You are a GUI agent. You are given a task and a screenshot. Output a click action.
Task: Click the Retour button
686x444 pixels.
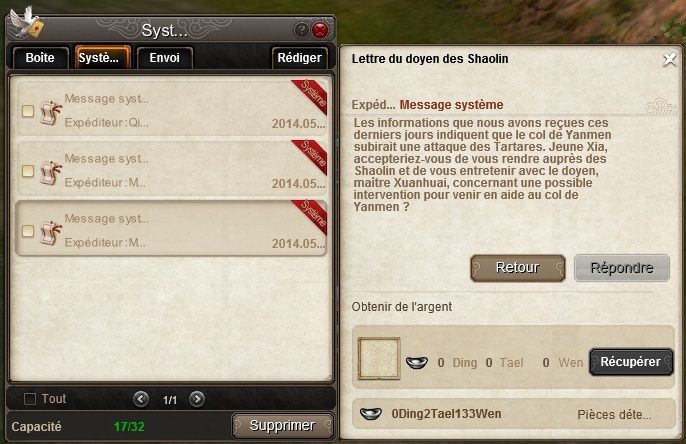tap(518, 268)
